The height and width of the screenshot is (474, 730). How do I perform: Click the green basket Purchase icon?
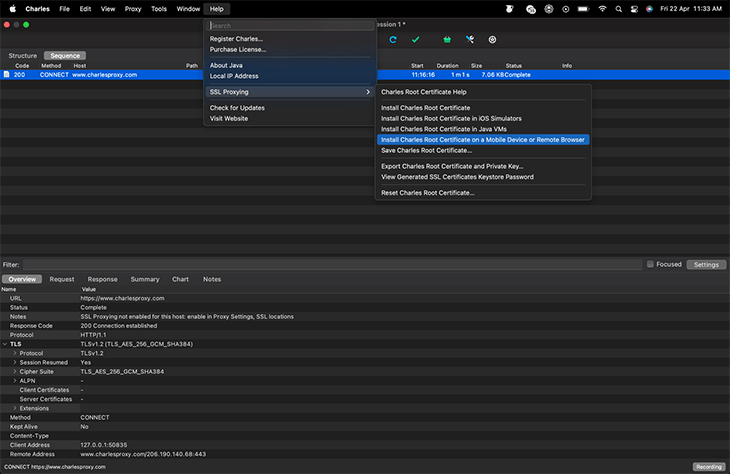tap(446, 40)
